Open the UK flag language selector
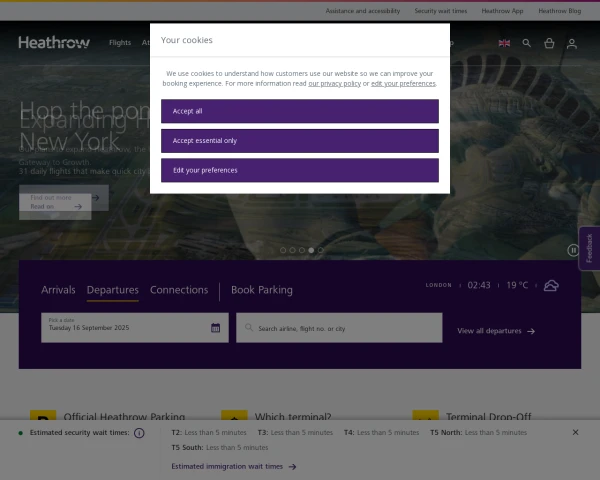 pyautogui.click(x=504, y=43)
